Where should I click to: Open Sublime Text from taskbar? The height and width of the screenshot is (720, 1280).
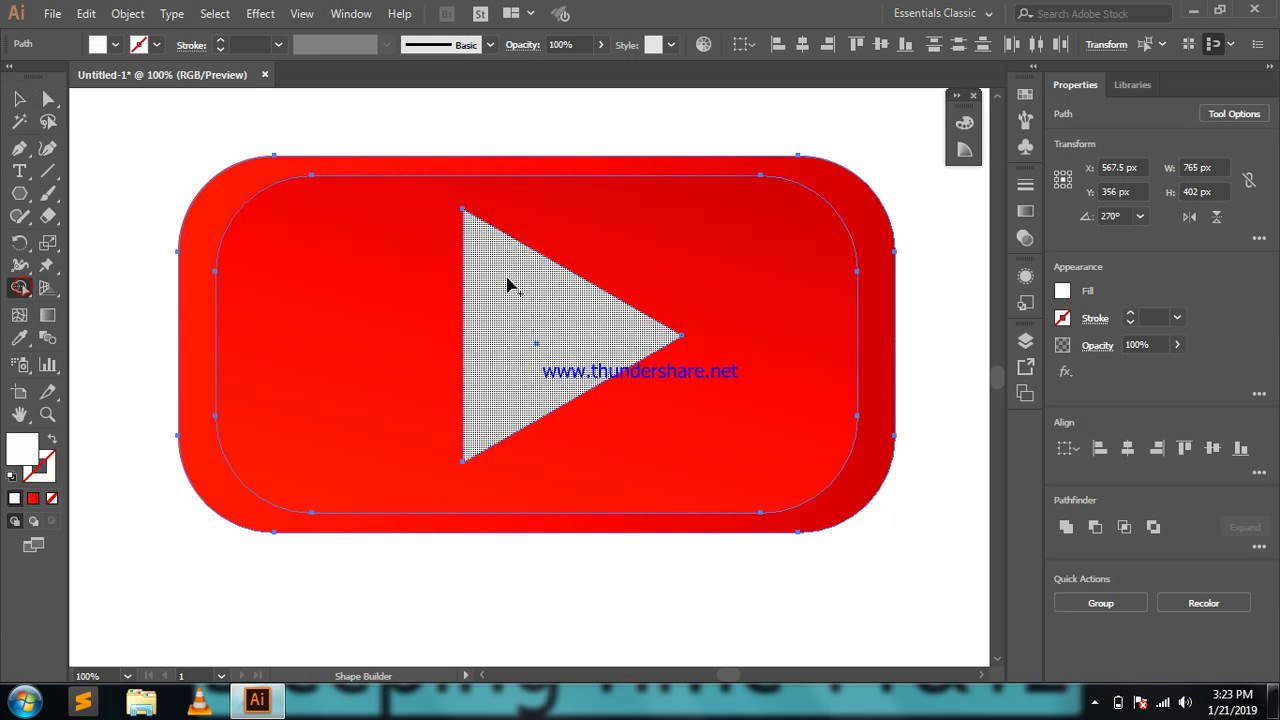[x=83, y=701]
